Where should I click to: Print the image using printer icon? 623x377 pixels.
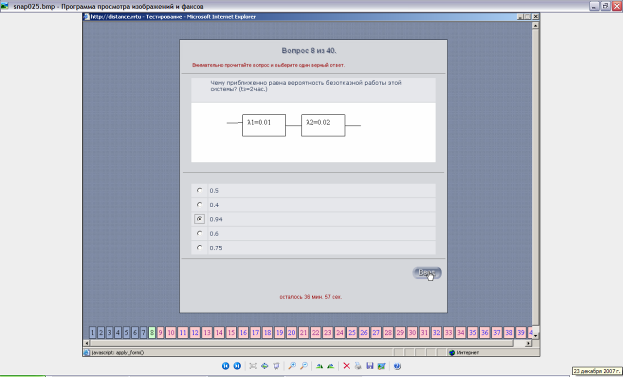[358, 366]
